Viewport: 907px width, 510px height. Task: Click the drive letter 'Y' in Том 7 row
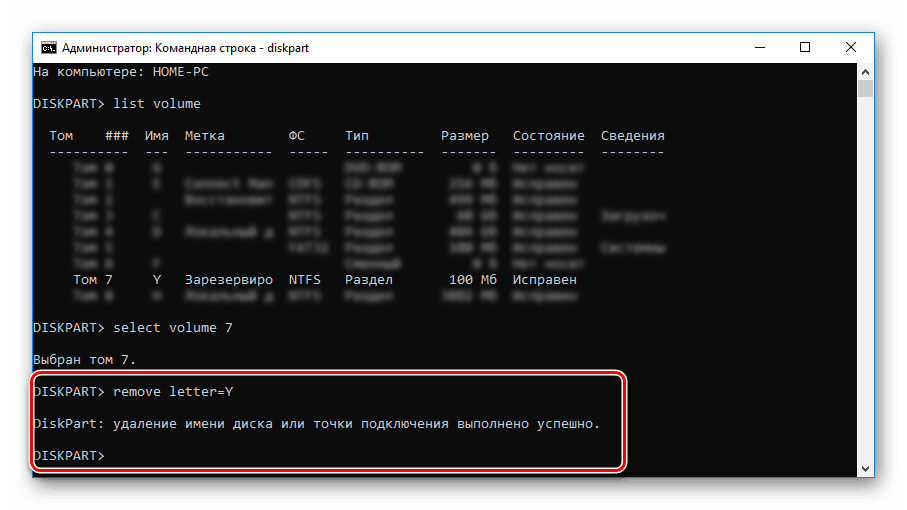[157, 280]
